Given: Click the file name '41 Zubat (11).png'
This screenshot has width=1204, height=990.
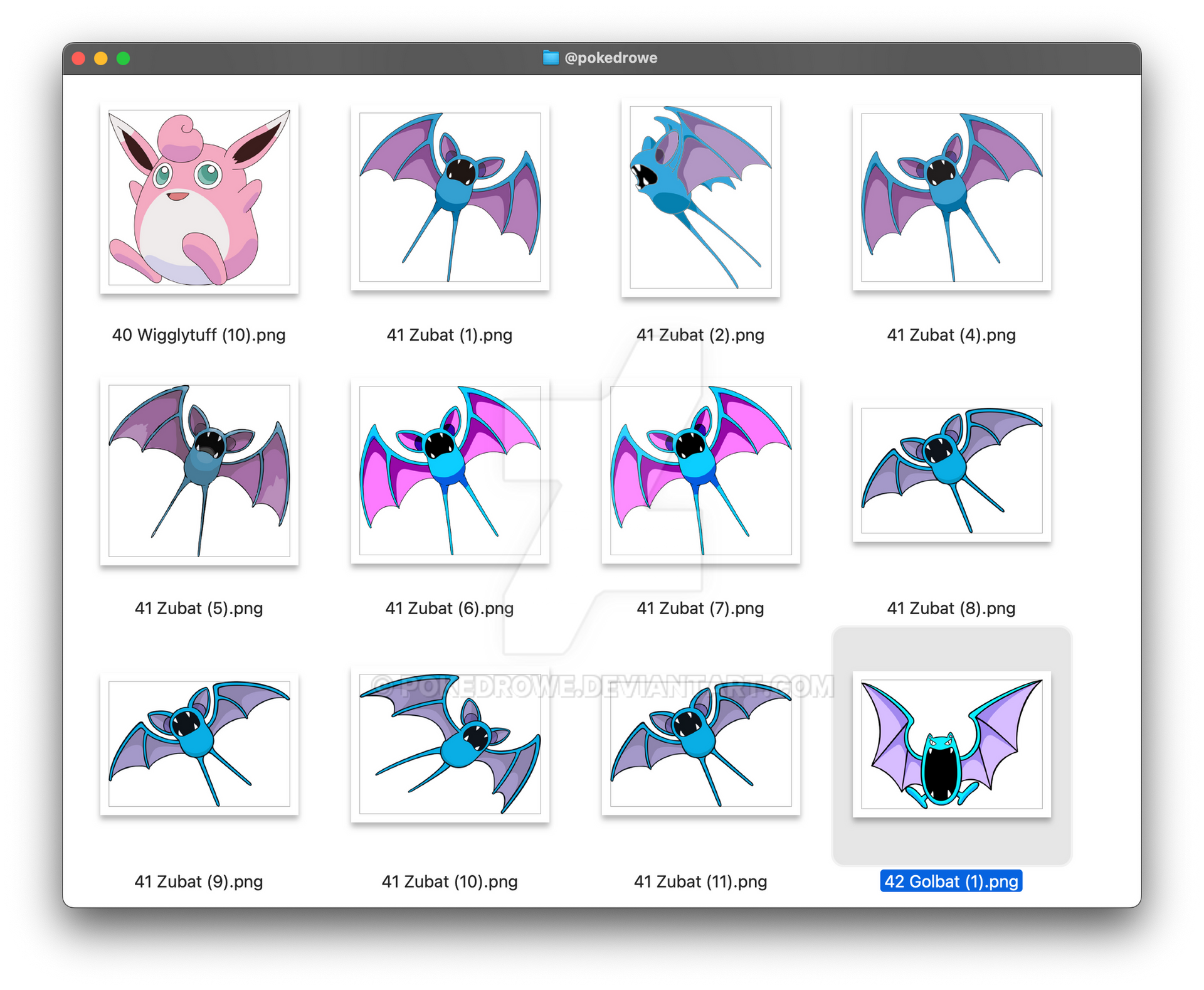Looking at the screenshot, I should click(x=700, y=881).
